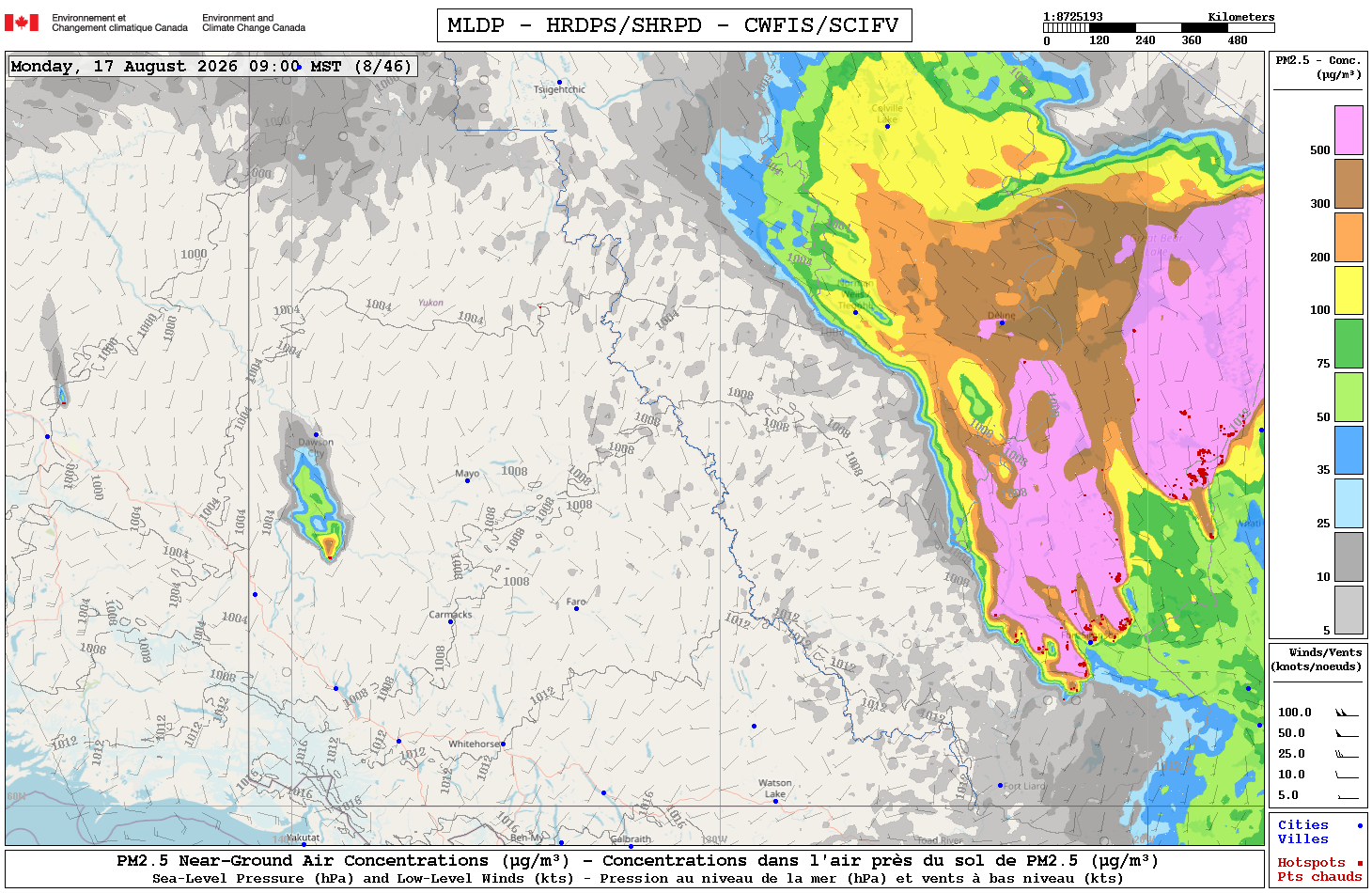This screenshot has width=1372, height=893.
Task: Click the 5.0 knots wind barb symbol
Action: click(1347, 796)
